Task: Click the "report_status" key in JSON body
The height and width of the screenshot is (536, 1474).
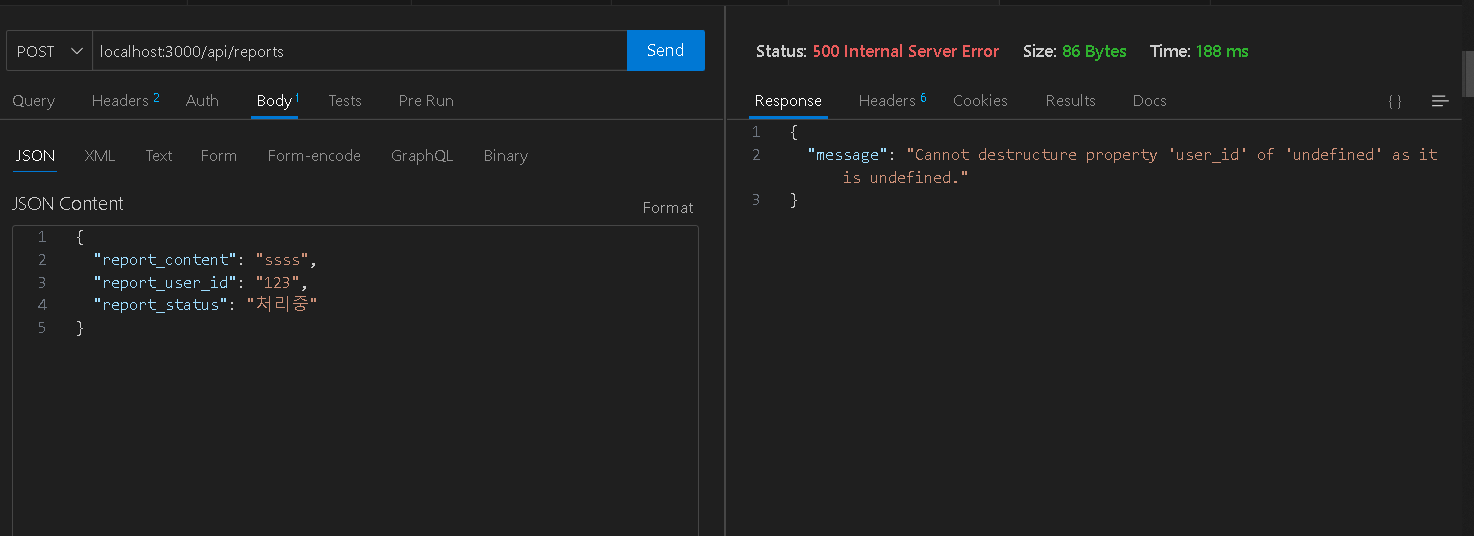Action: pos(160,305)
